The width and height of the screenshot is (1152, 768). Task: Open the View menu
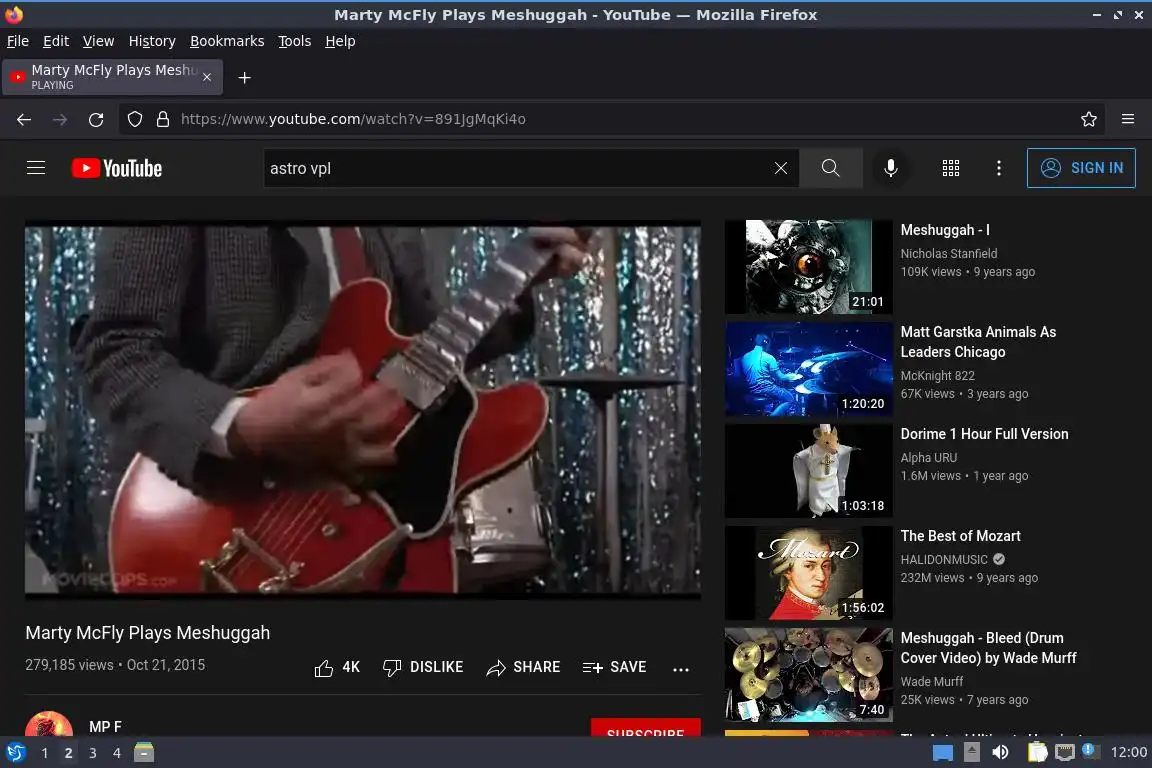[98, 41]
